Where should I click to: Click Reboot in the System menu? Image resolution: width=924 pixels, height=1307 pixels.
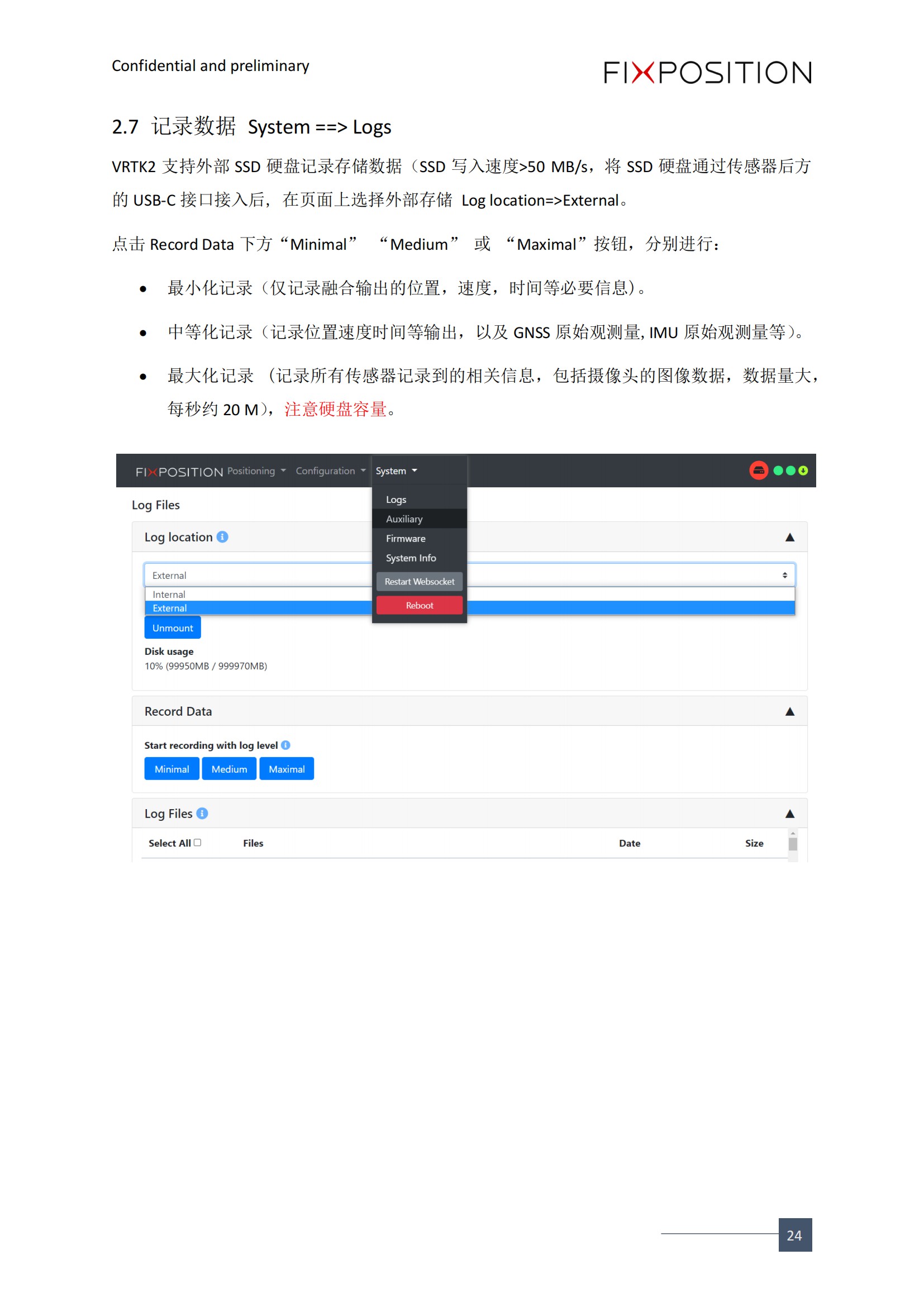pyautogui.click(x=420, y=605)
